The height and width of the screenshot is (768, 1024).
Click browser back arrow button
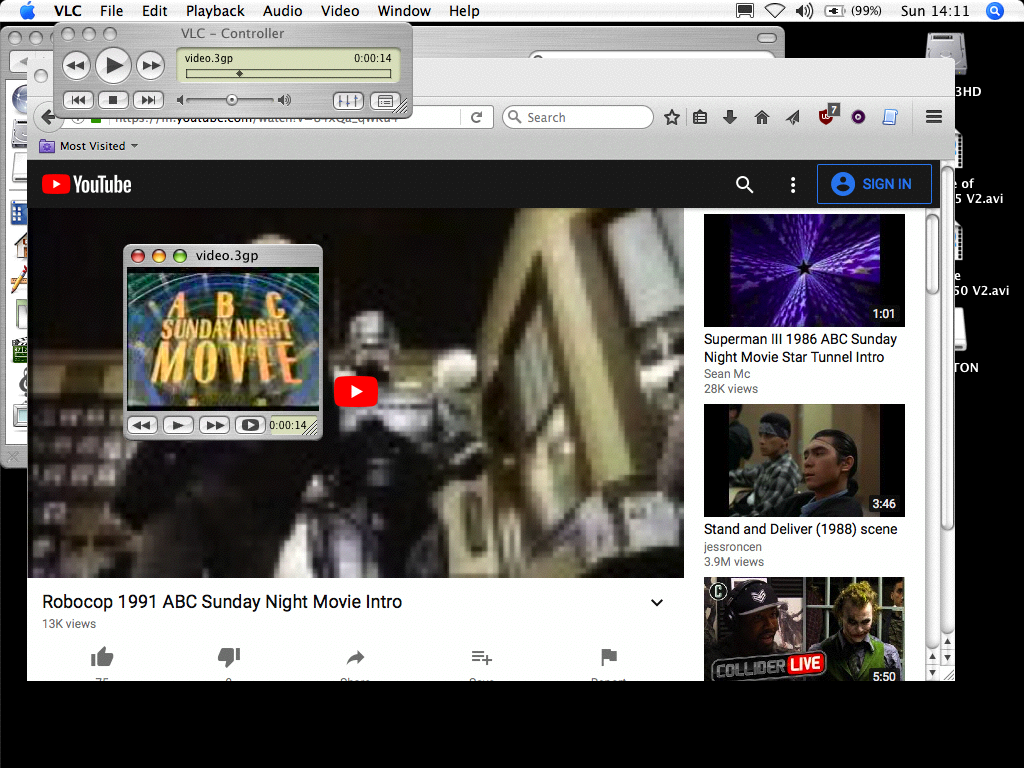pyautogui.click(x=47, y=118)
